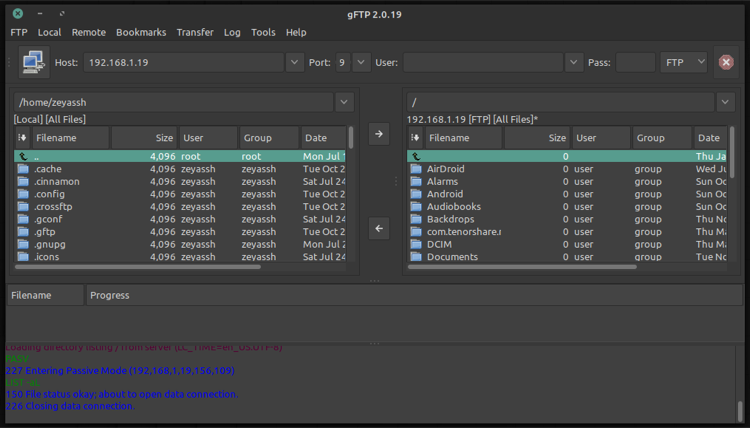Click left arrow to download selected files

pos(379,229)
